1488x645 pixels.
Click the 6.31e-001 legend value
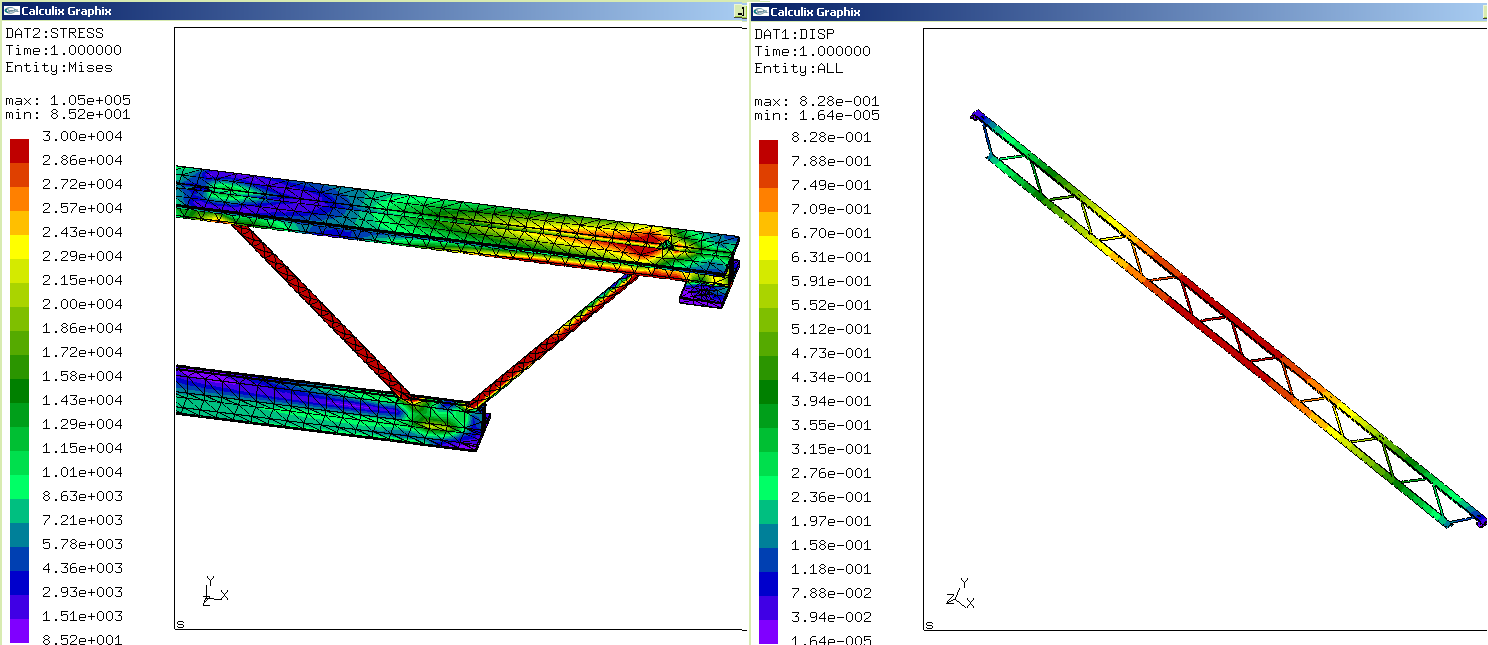[x=829, y=257]
